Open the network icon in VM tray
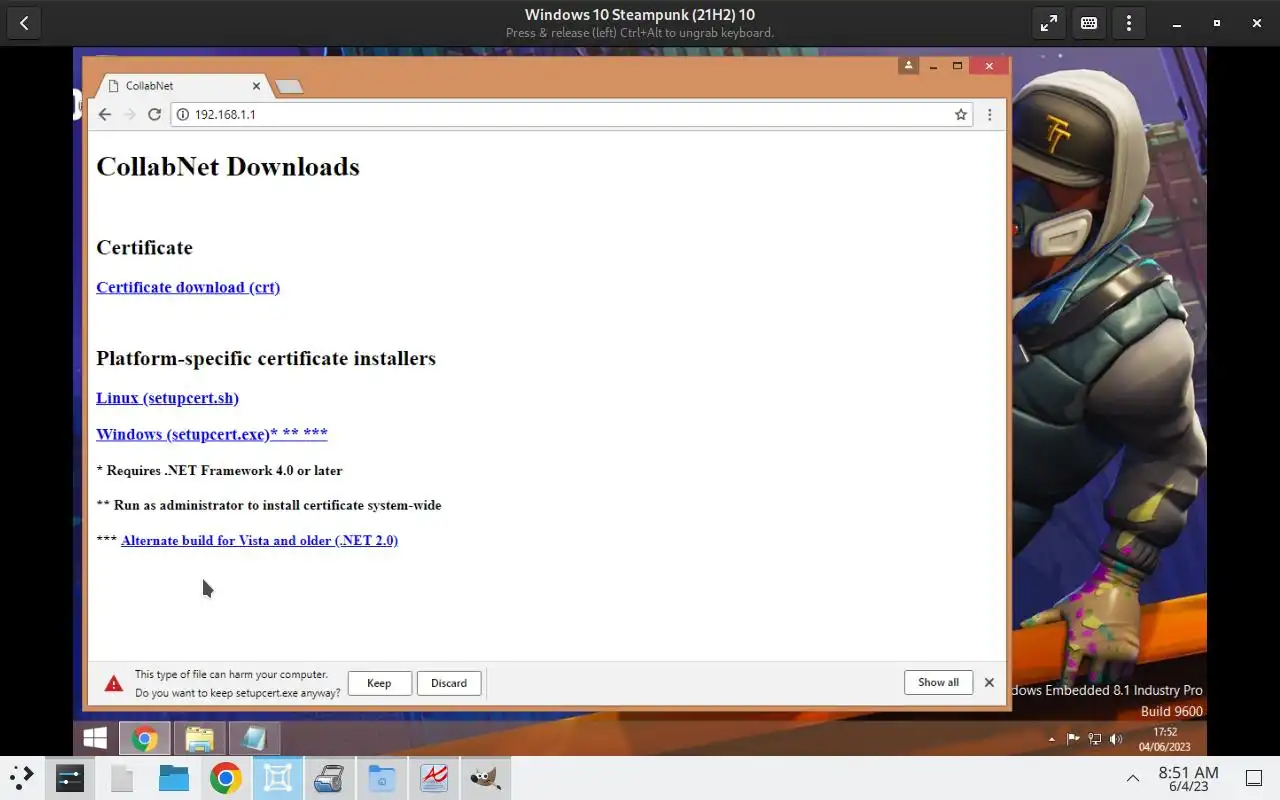 click(x=1095, y=740)
